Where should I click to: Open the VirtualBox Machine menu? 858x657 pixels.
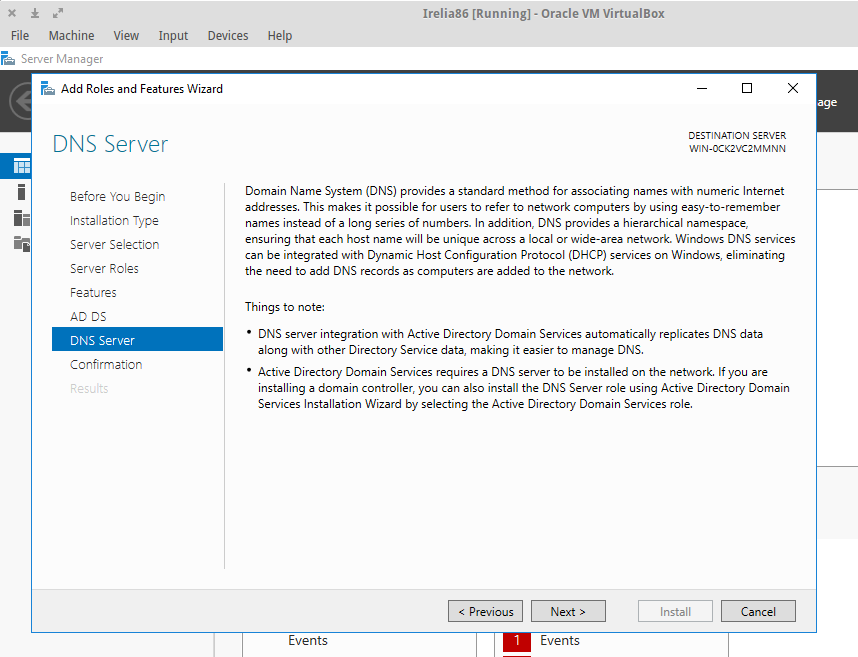[x=71, y=36]
